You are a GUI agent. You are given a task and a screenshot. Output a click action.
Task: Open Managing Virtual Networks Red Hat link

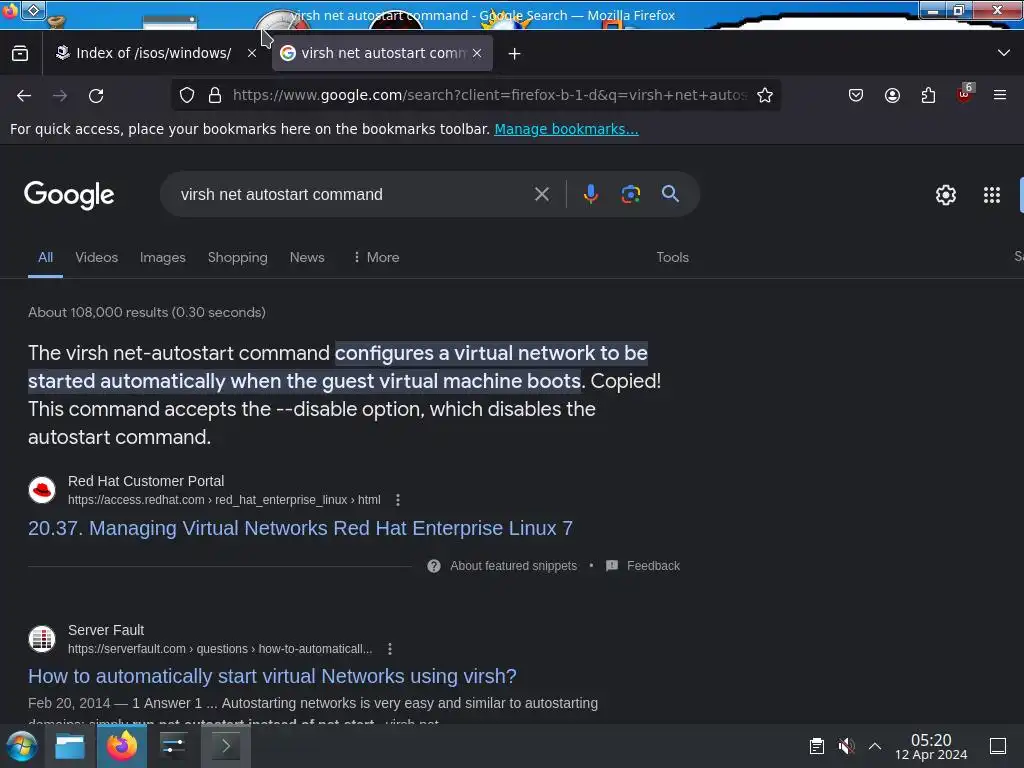300,528
